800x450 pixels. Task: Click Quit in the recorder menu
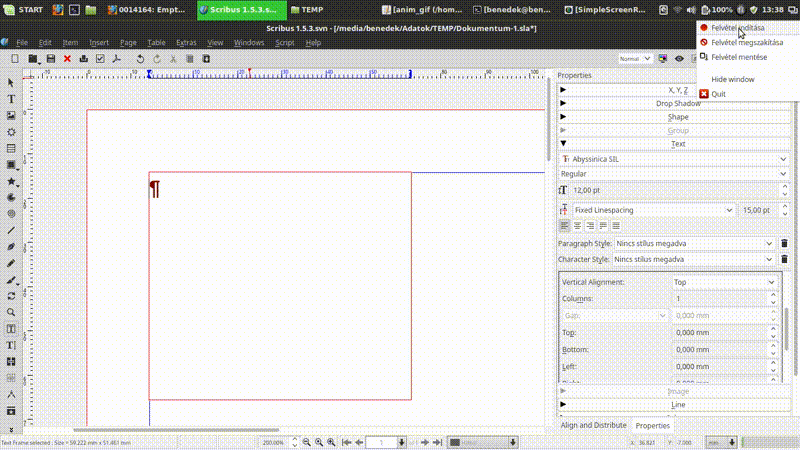pyautogui.click(x=718, y=94)
